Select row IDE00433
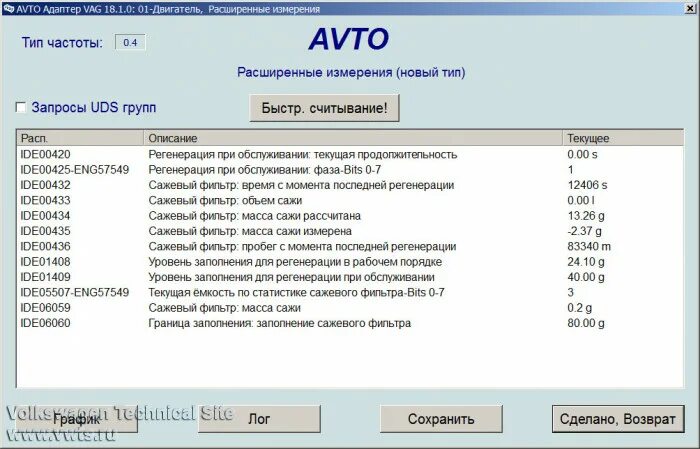Screen dimensions: 700x449 pos(350,200)
